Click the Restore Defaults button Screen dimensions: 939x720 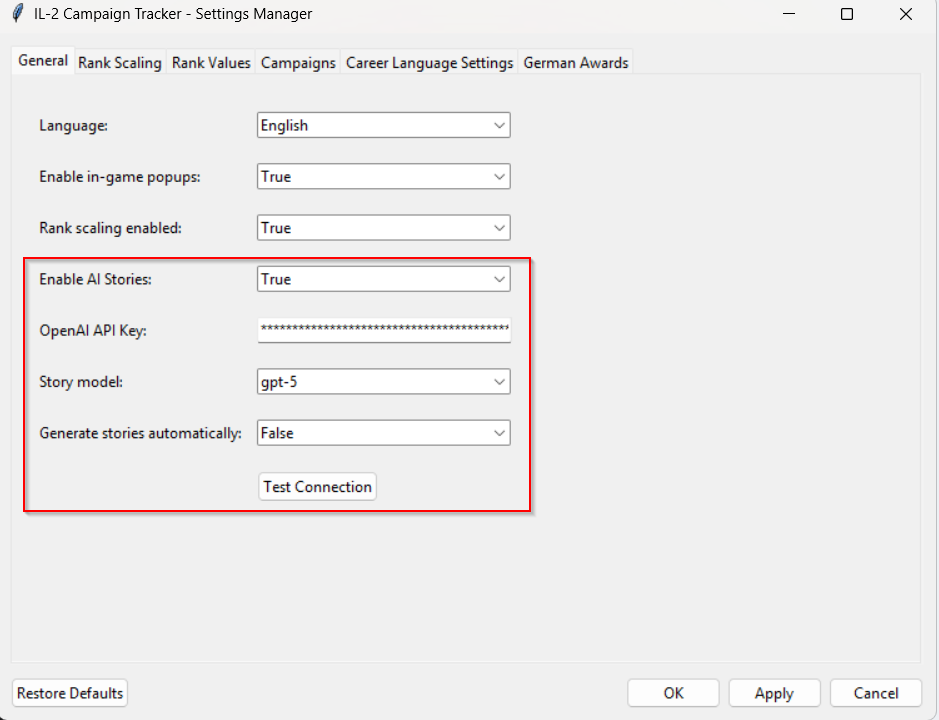70,693
